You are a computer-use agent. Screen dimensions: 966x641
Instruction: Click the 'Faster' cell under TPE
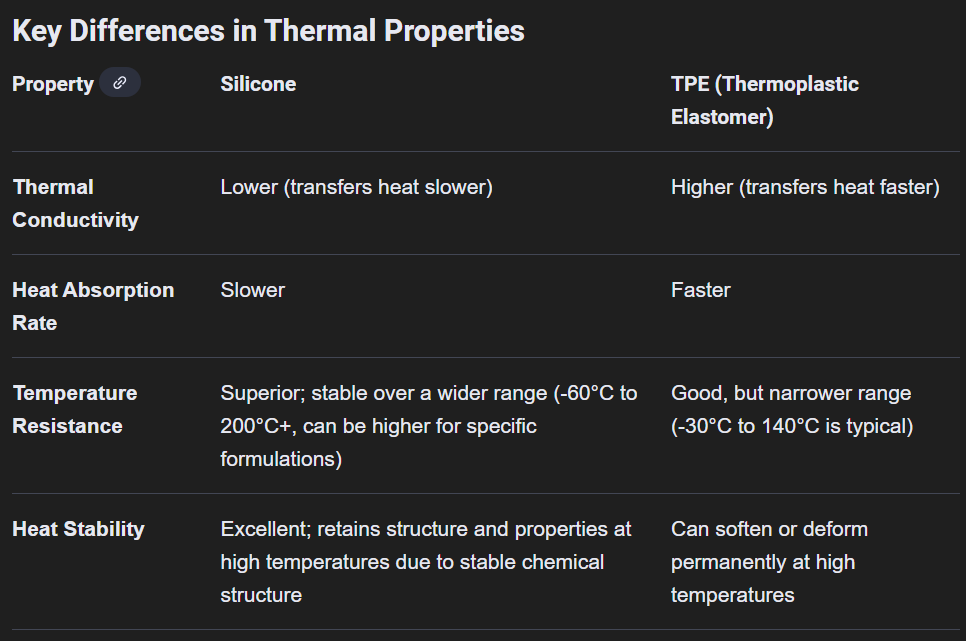700,290
